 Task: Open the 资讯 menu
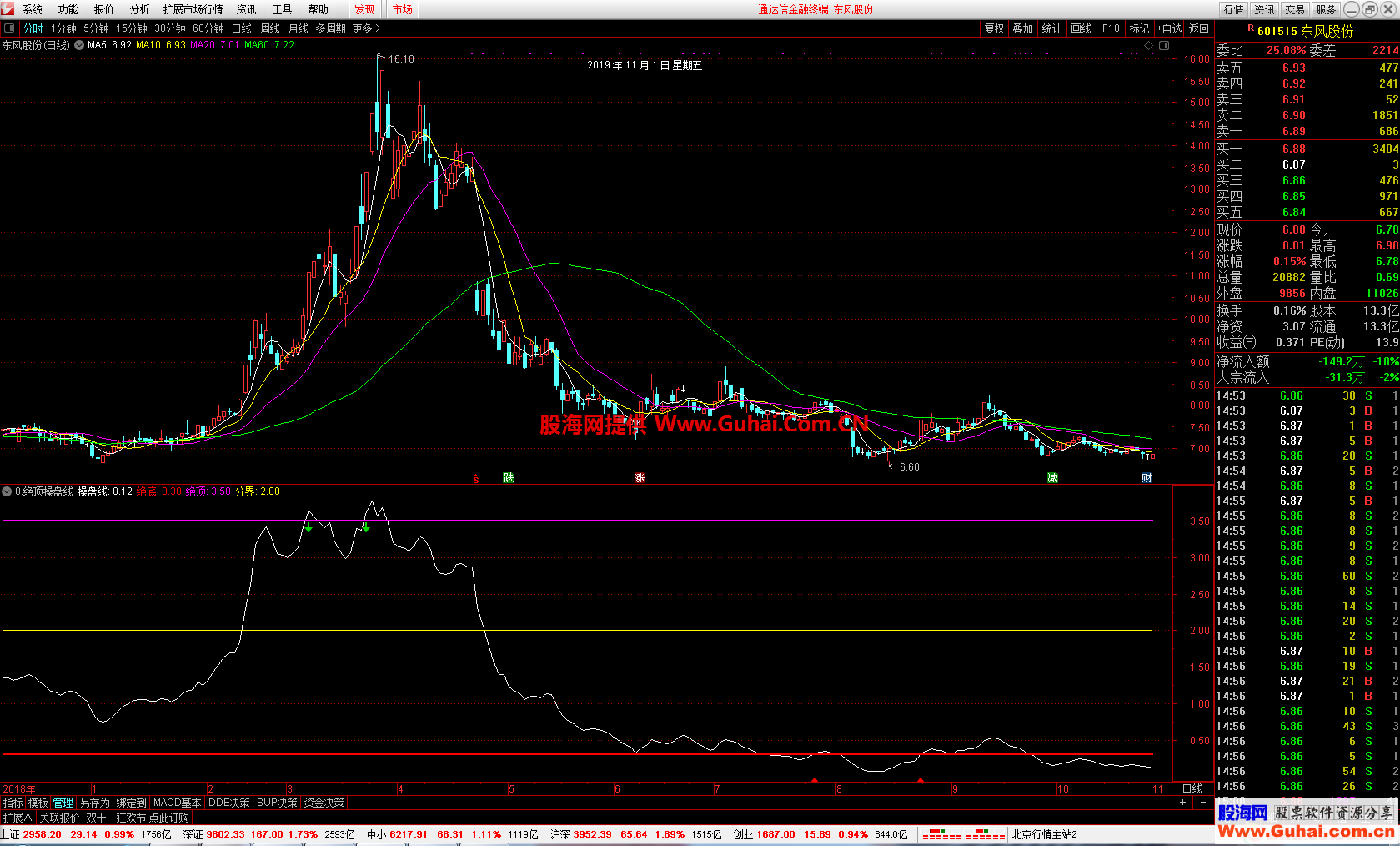[x=246, y=9]
